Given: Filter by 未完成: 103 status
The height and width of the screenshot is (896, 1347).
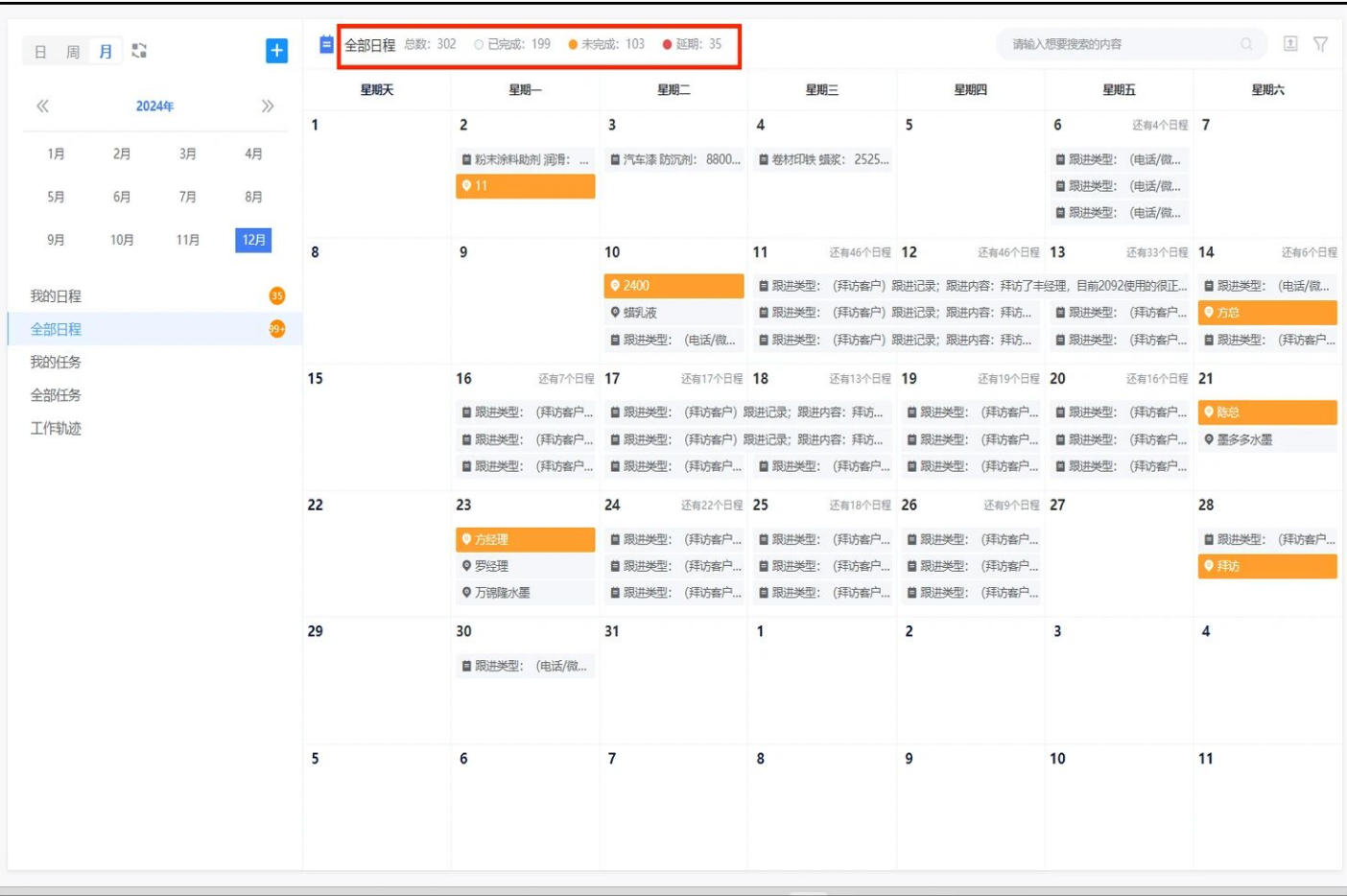Looking at the screenshot, I should [606, 44].
